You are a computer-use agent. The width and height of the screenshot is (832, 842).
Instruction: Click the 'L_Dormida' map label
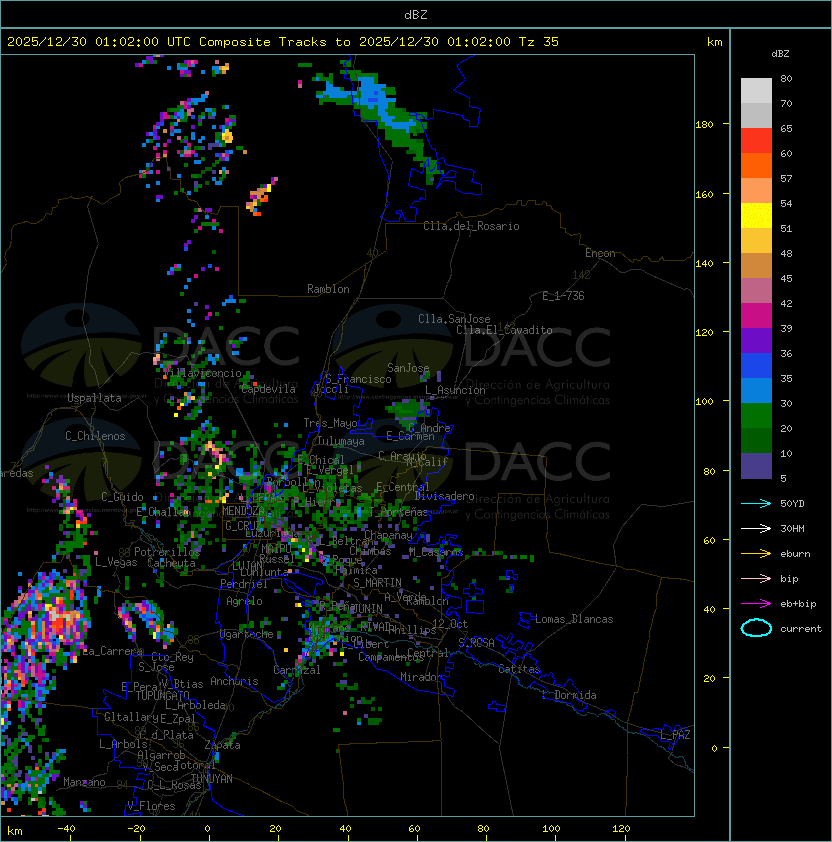click(569, 695)
